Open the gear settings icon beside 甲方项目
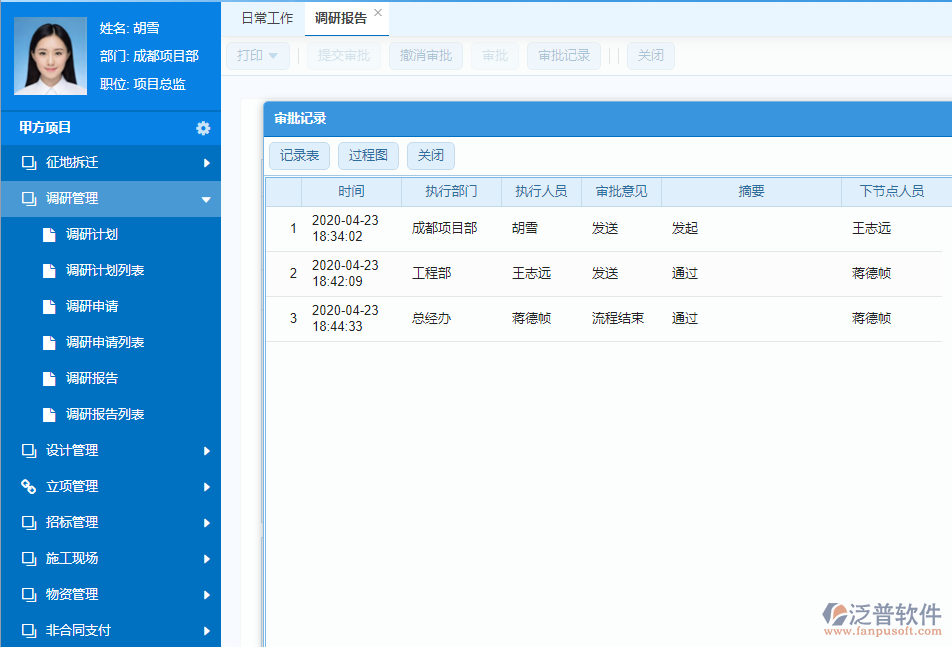This screenshot has width=952, height=647. pyautogui.click(x=203, y=128)
